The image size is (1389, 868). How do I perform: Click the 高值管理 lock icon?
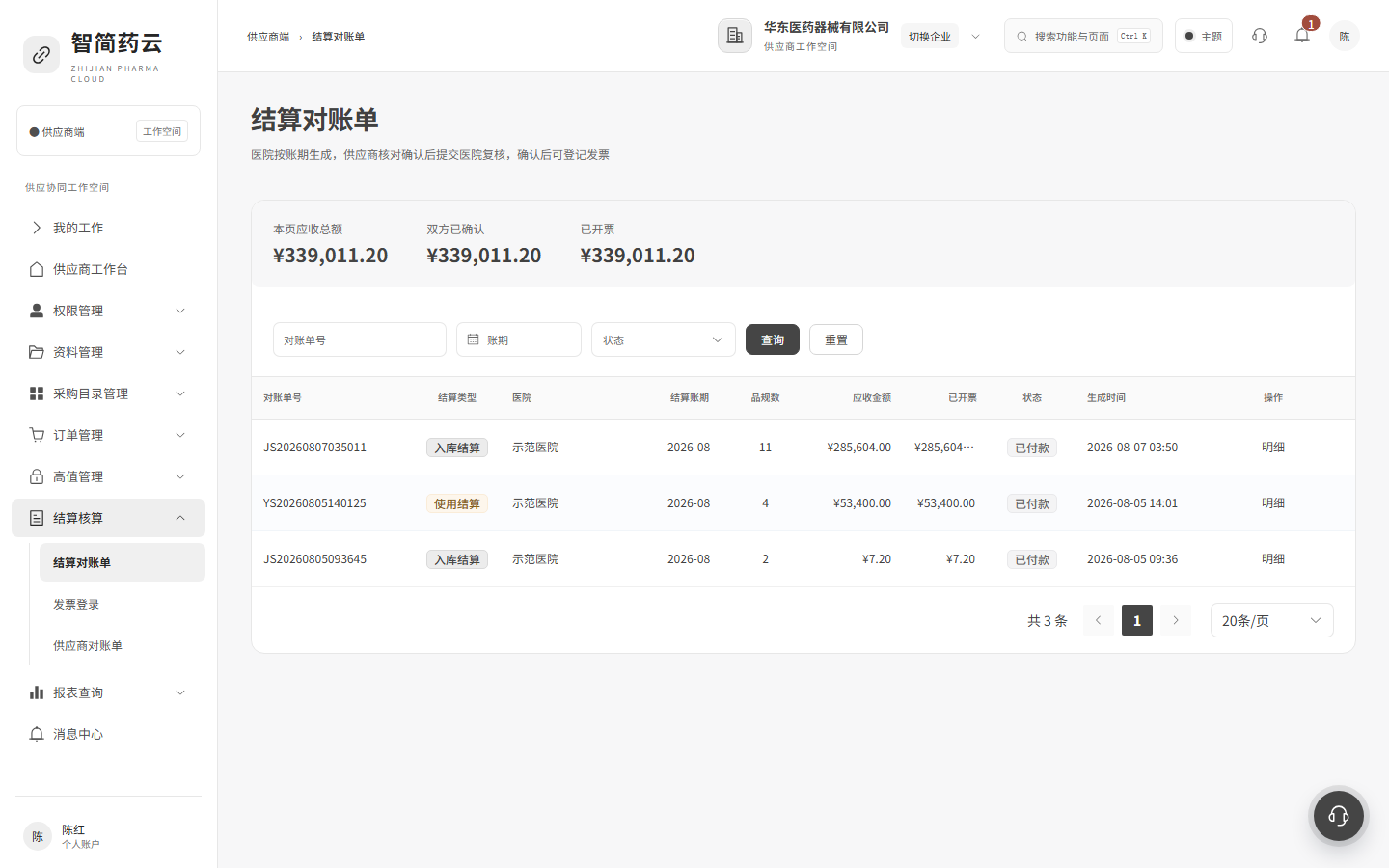(37, 476)
